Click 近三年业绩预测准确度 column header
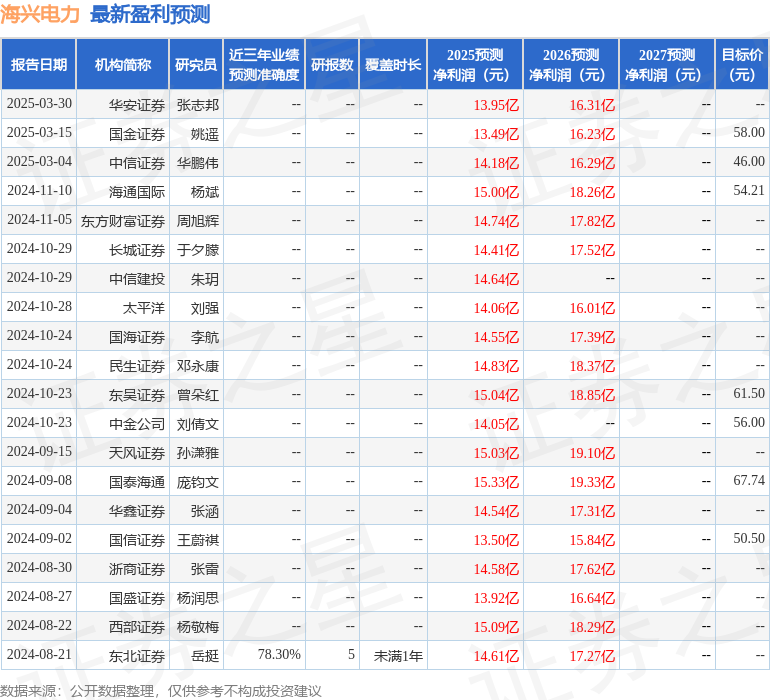 pos(264,65)
